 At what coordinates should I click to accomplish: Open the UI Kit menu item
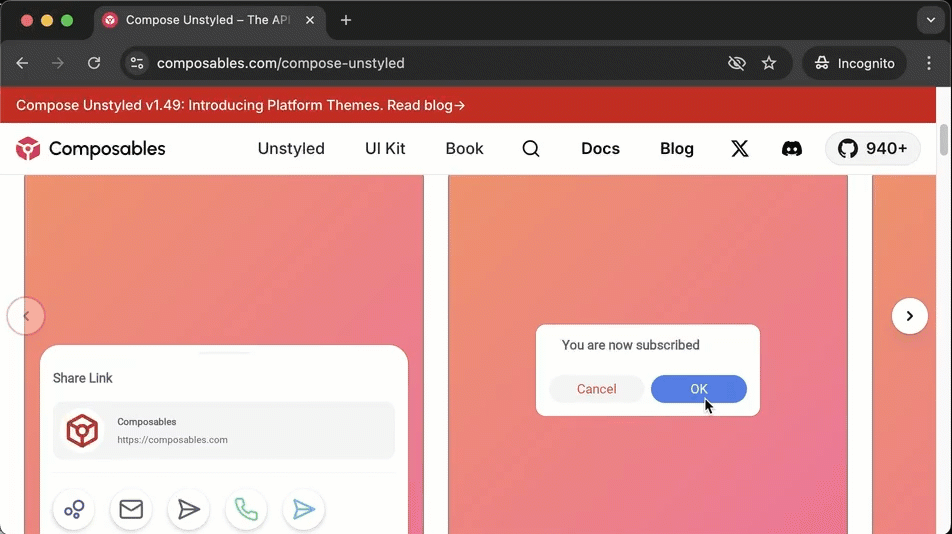click(x=385, y=149)
